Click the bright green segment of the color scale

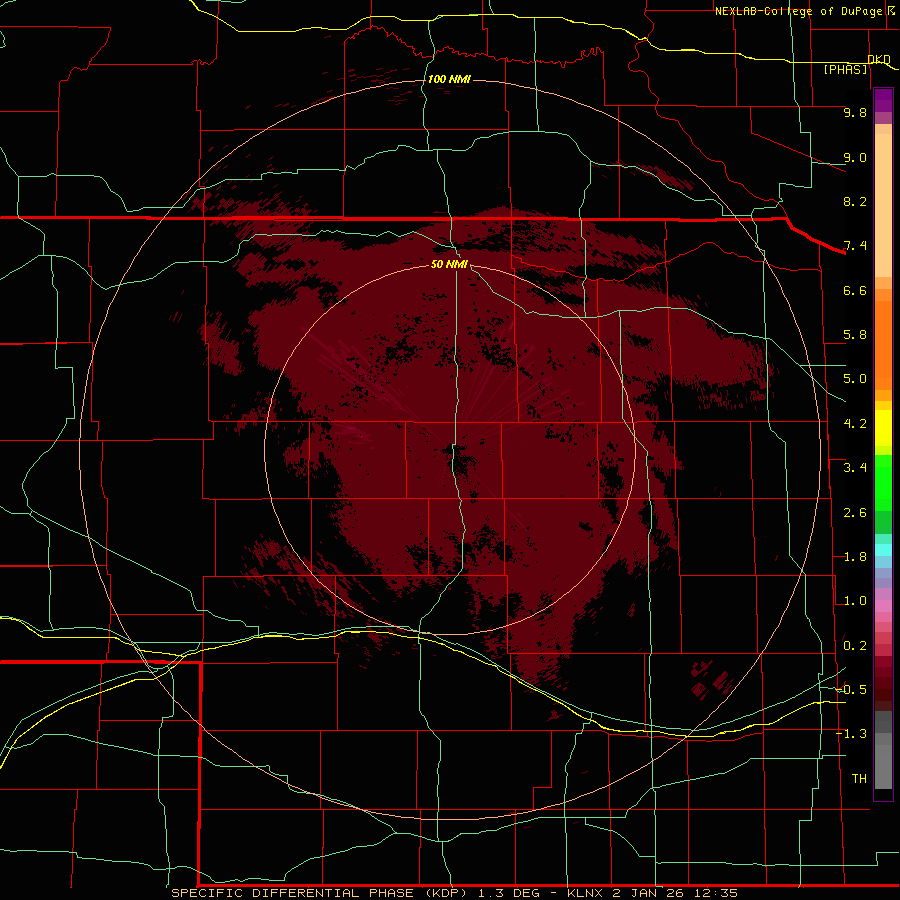883,484
